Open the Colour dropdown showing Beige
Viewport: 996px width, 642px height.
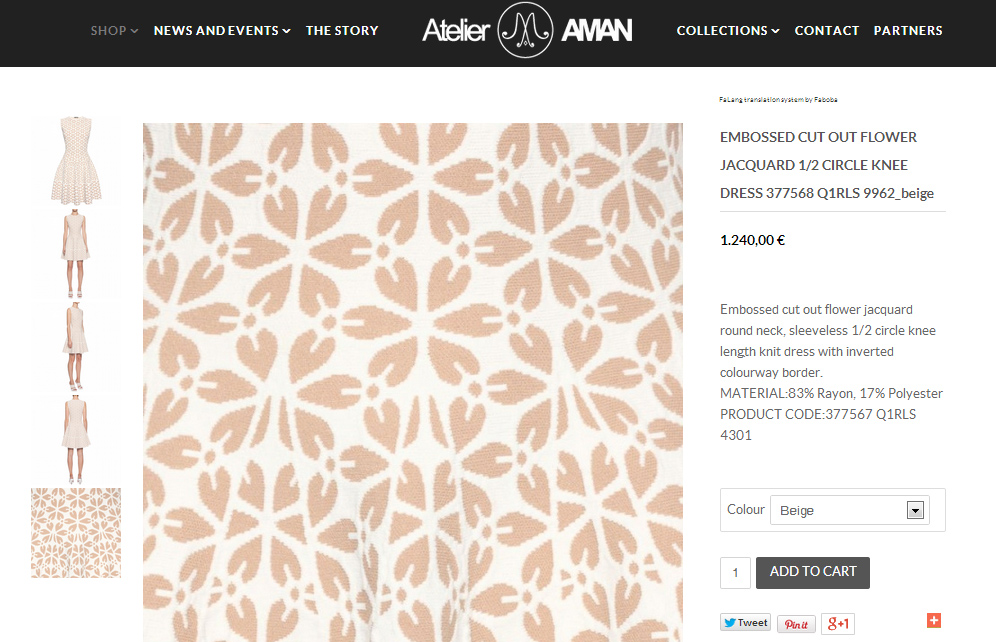[849, 510]
